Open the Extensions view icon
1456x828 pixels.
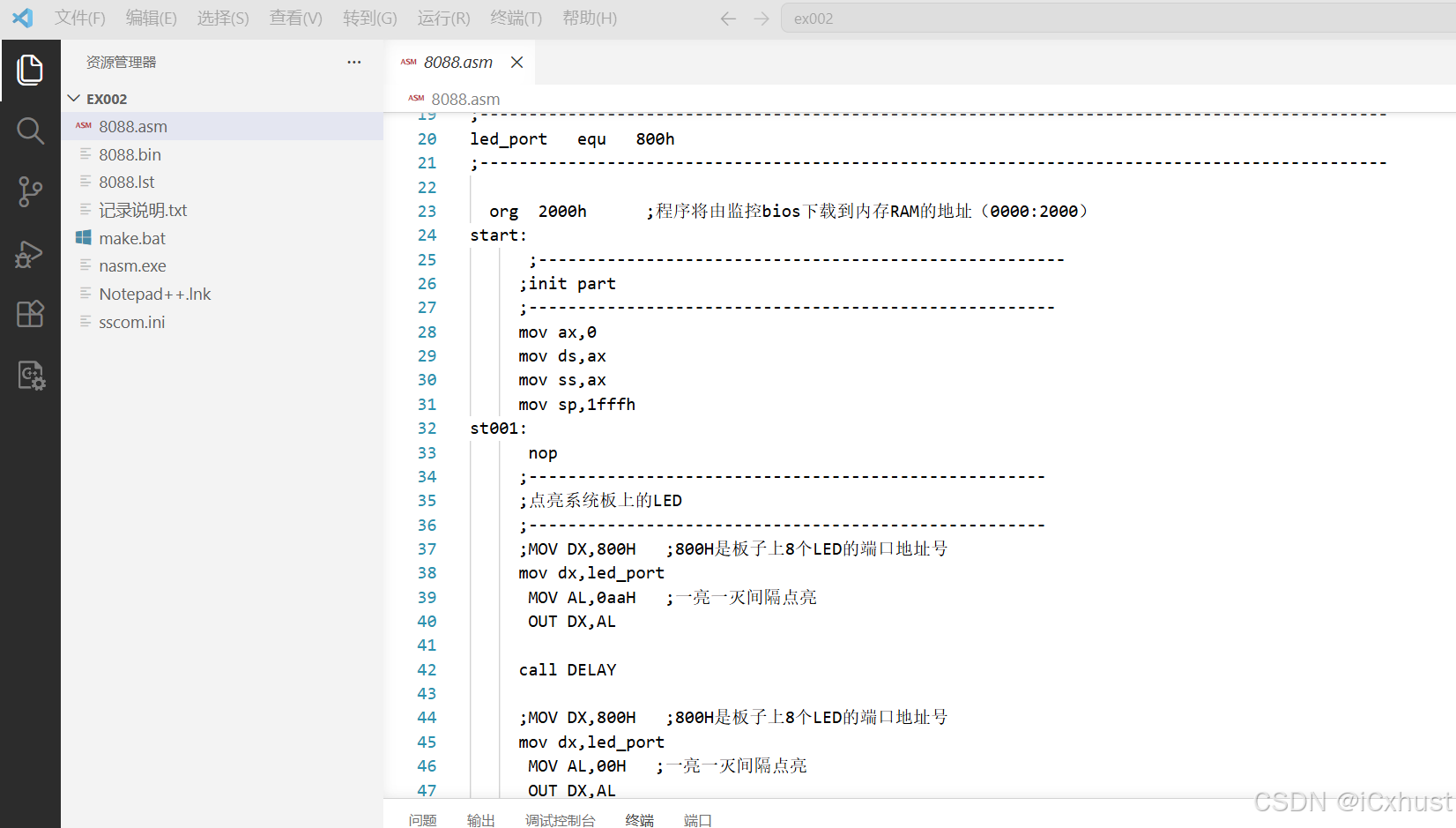(30, 314)
